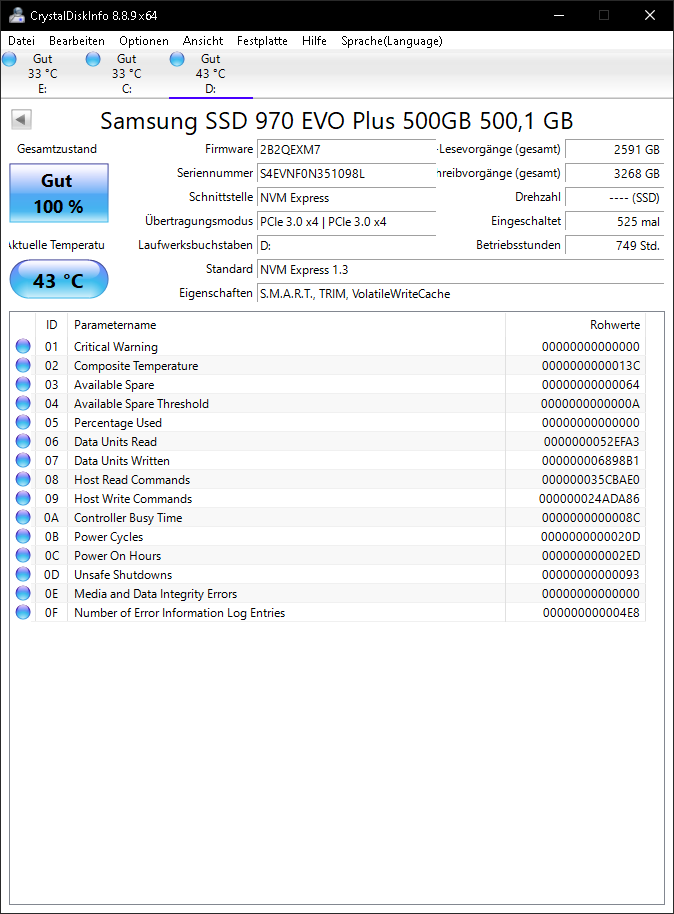
Task: Click the Betriebsstunden value 749 Std.
Action: coord(615,245)
